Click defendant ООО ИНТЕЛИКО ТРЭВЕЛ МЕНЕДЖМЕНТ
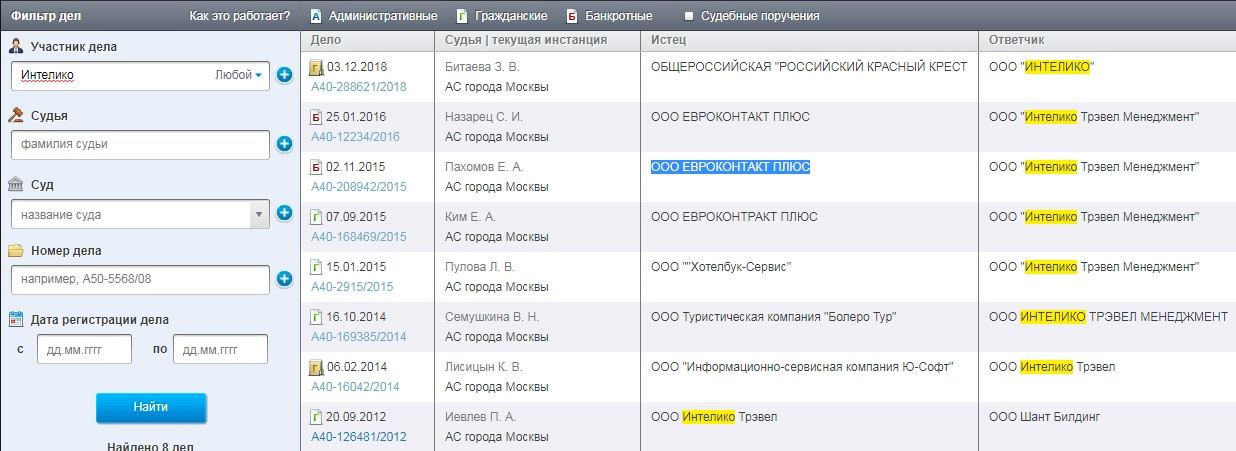1236x451 pixels. click(1108, 317)
